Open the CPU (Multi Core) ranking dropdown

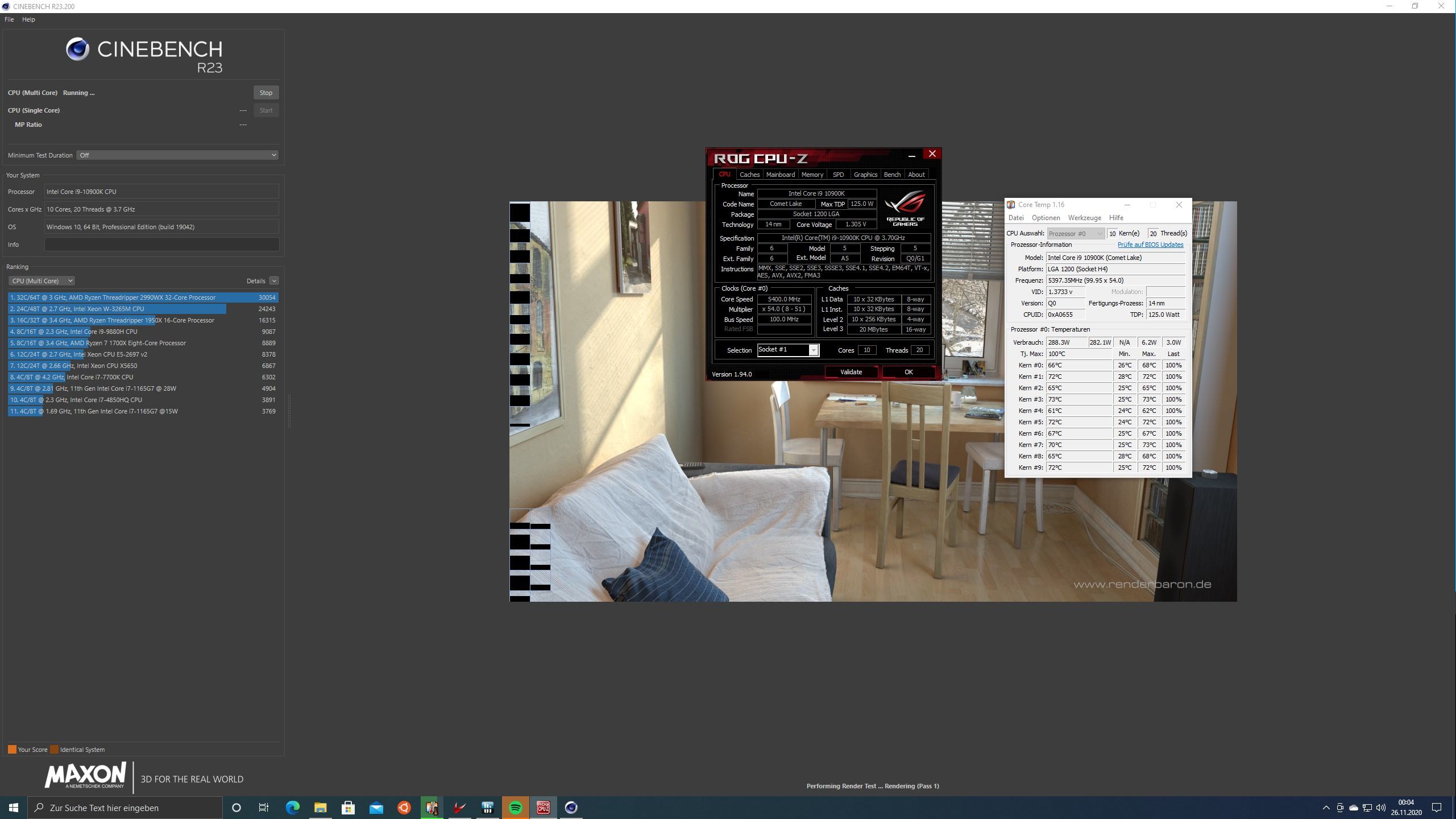pos(42,281)
